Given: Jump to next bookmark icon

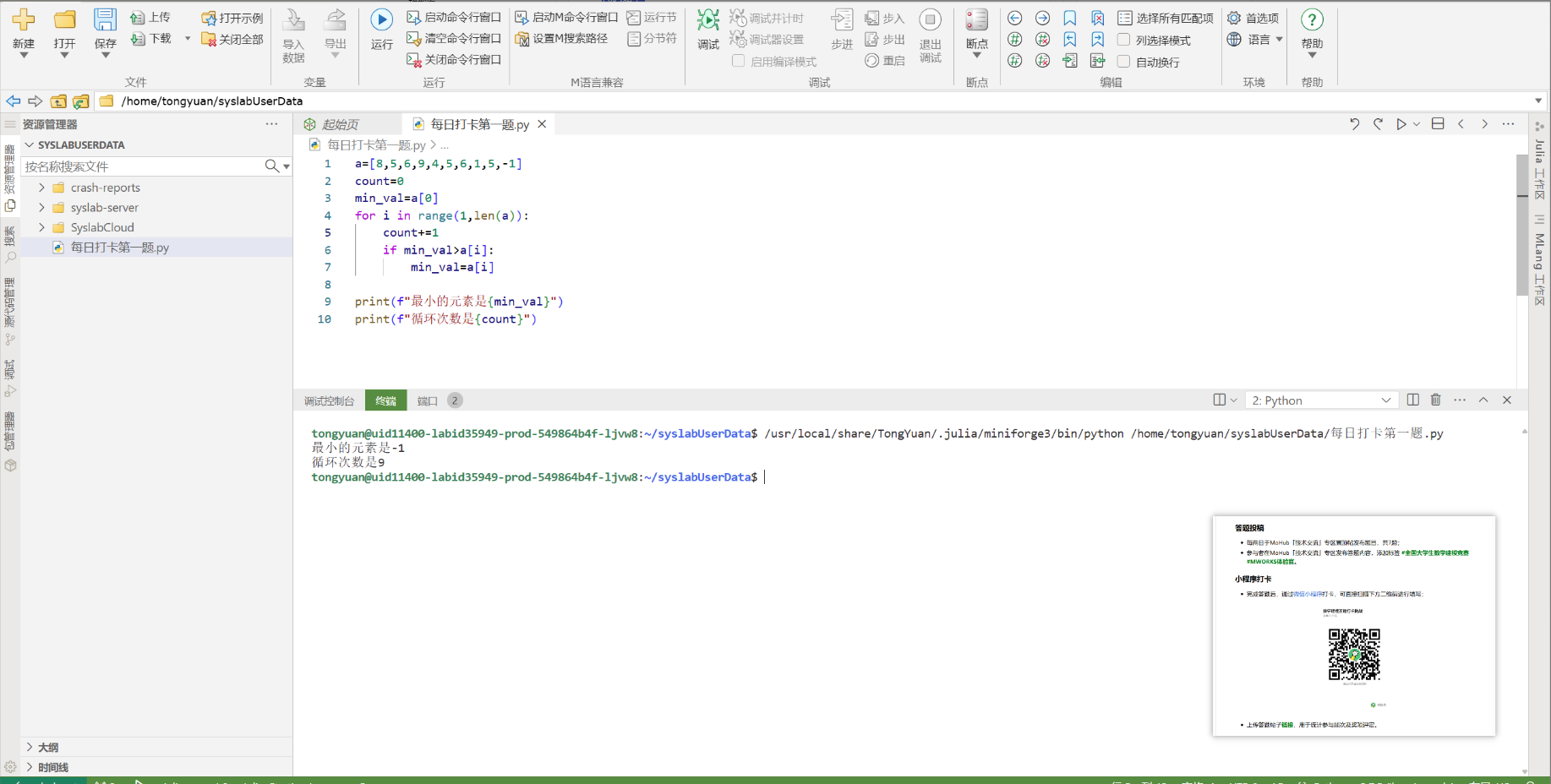Looking at the screenshot, I should 1098,39.
